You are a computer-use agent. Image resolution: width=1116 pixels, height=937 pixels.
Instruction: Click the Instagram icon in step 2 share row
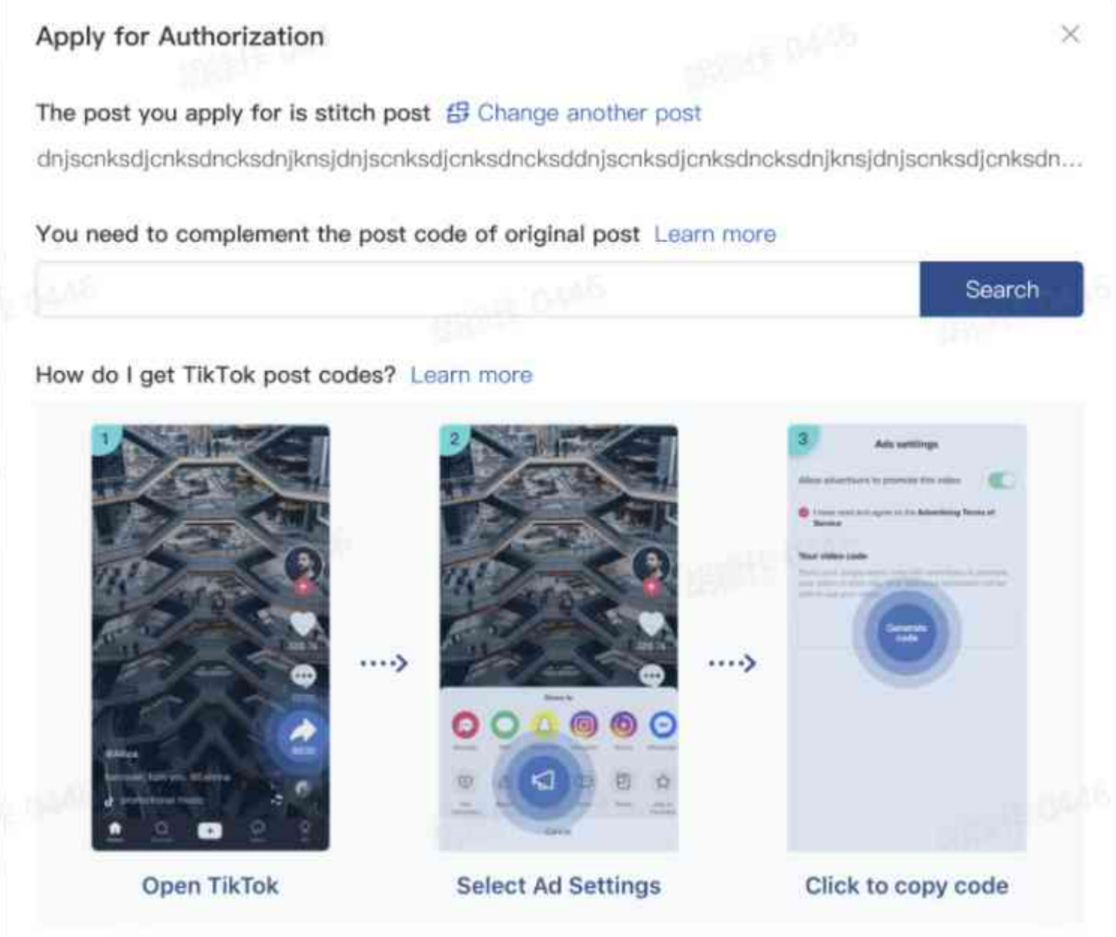[x=584, y=725]
